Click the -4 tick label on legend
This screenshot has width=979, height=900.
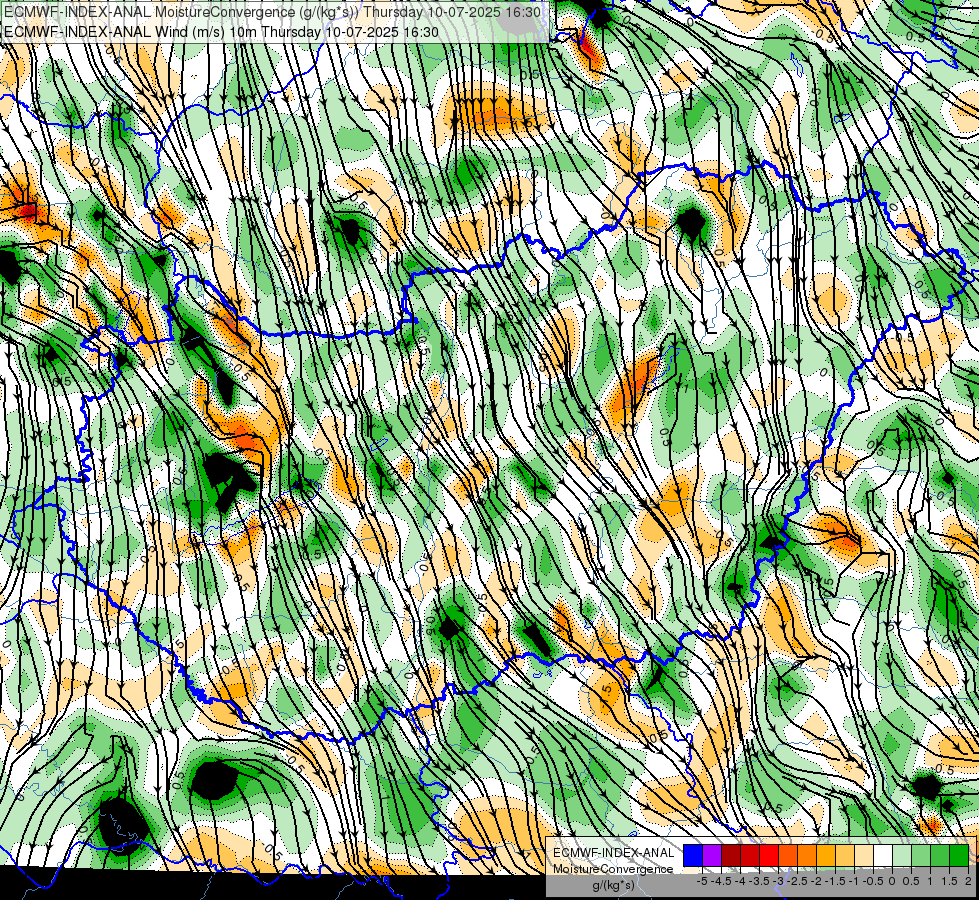740,881
